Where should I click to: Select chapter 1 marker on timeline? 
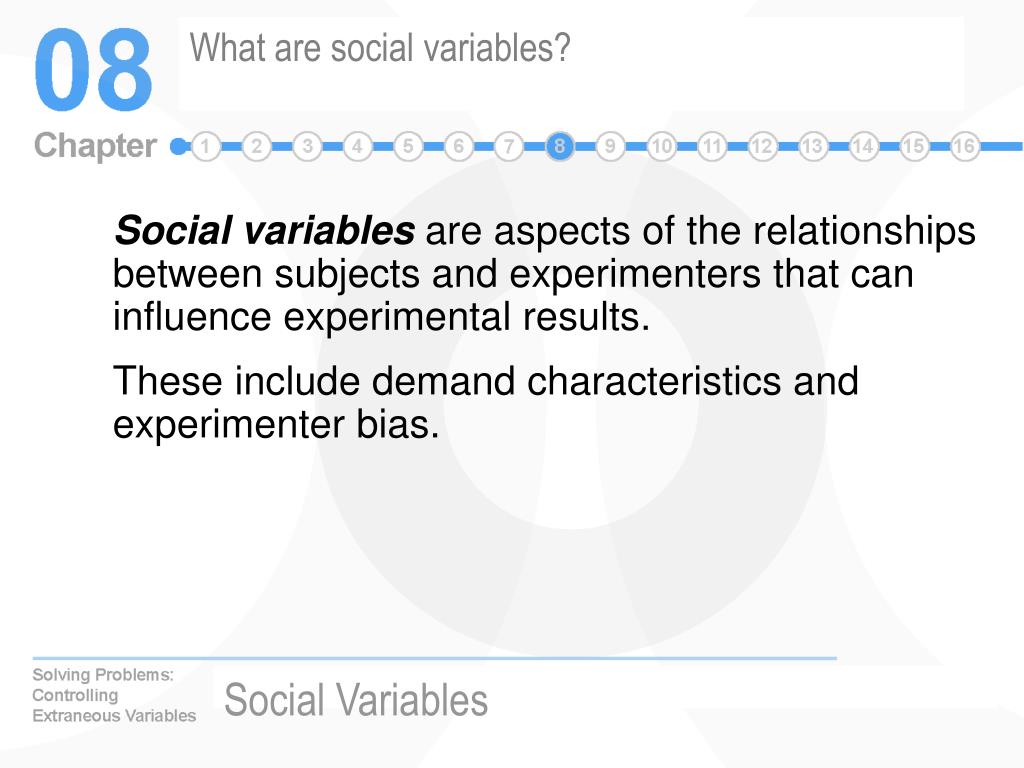tap(206, 146)
